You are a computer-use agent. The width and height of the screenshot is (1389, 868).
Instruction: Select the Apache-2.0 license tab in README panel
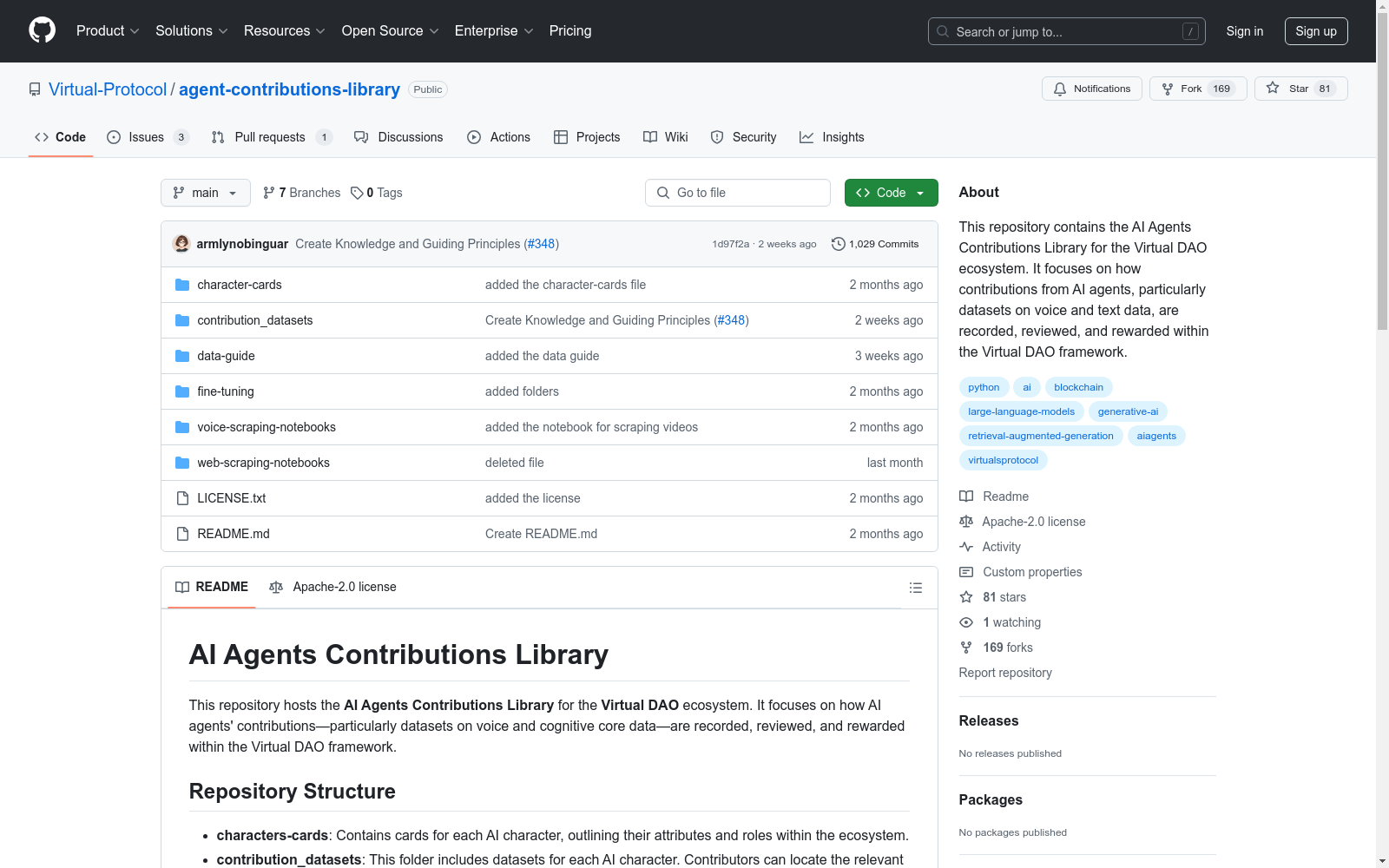332,587
